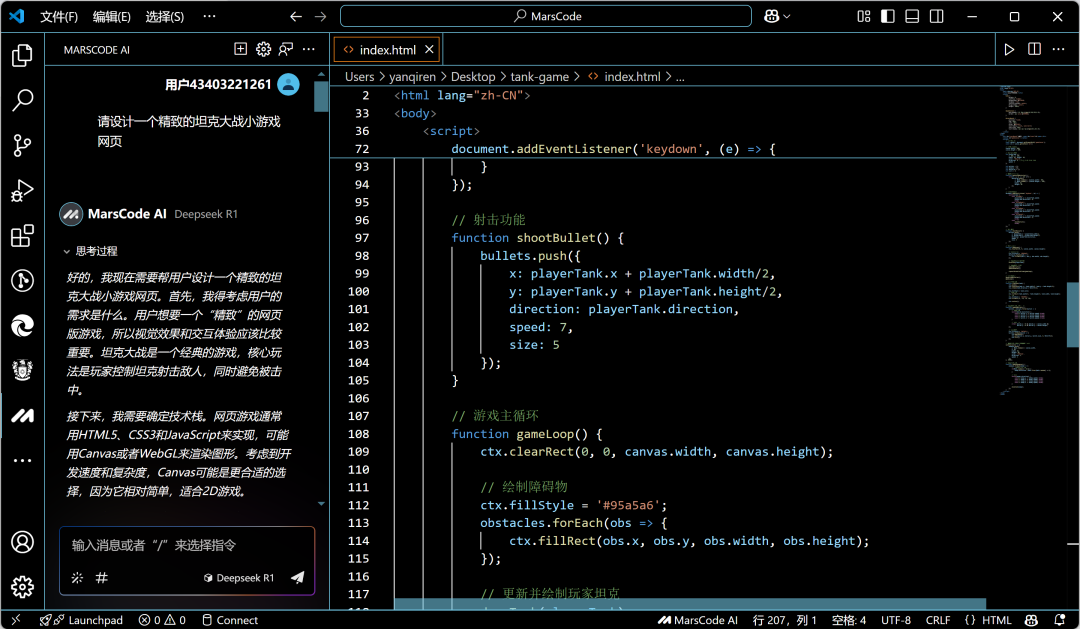Viewport: 1080px width, 629px height.
Task: Select the index.html editor tab
Action: coord(387,50)
